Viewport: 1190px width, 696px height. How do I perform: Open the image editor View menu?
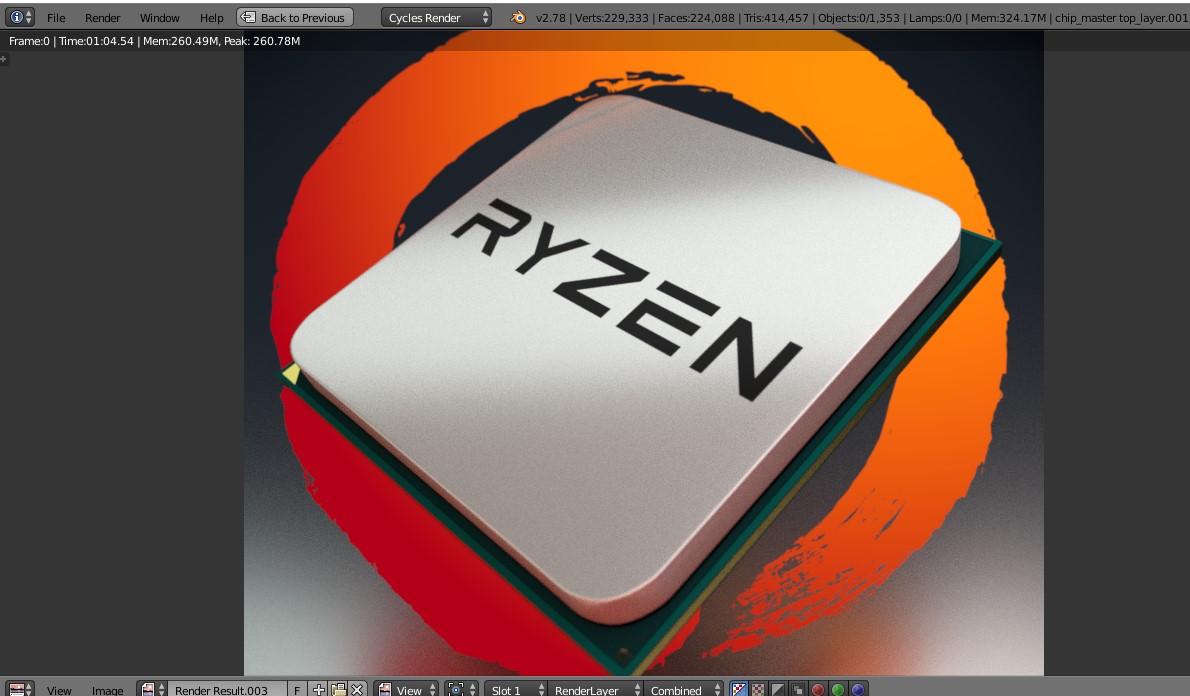click(59, 690)
